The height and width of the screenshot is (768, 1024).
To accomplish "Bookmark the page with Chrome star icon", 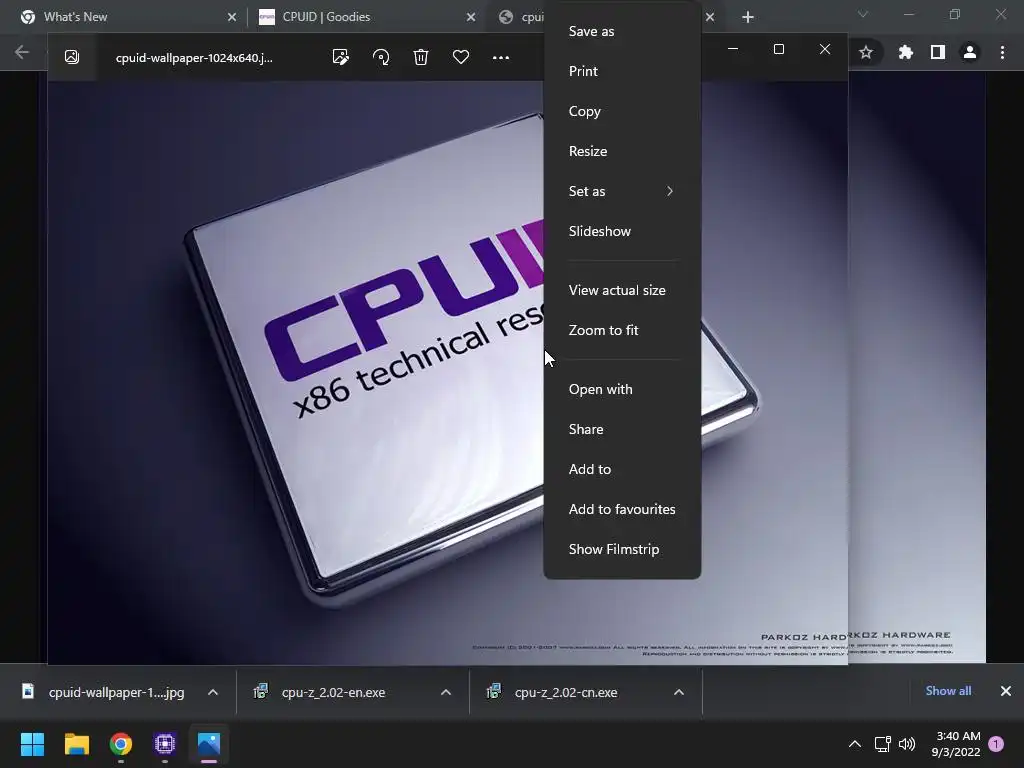I will tap(866, 52).
